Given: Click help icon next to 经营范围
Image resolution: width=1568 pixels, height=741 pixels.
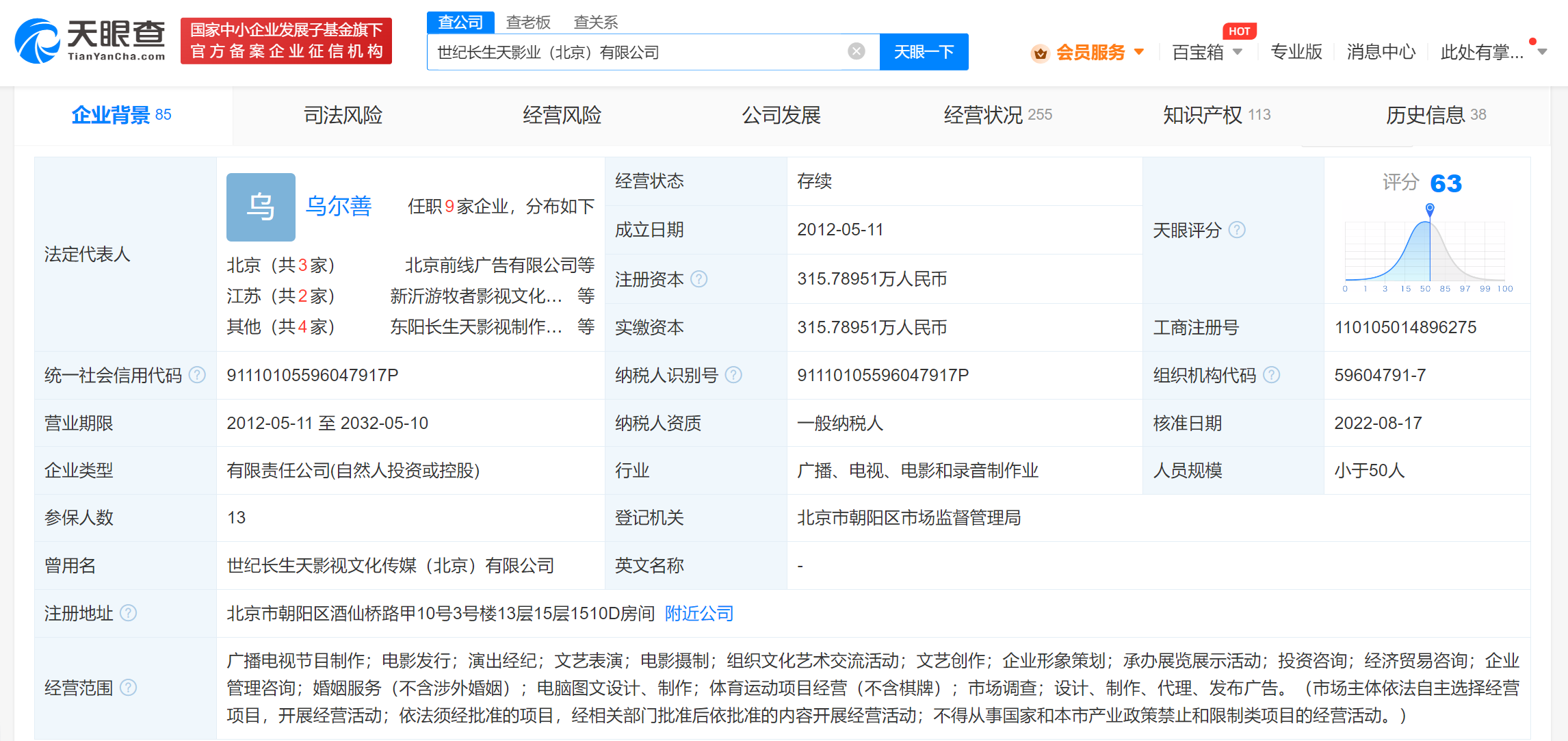Looking at the screenshot, I should pyautogui.click(x=128, y=688).
